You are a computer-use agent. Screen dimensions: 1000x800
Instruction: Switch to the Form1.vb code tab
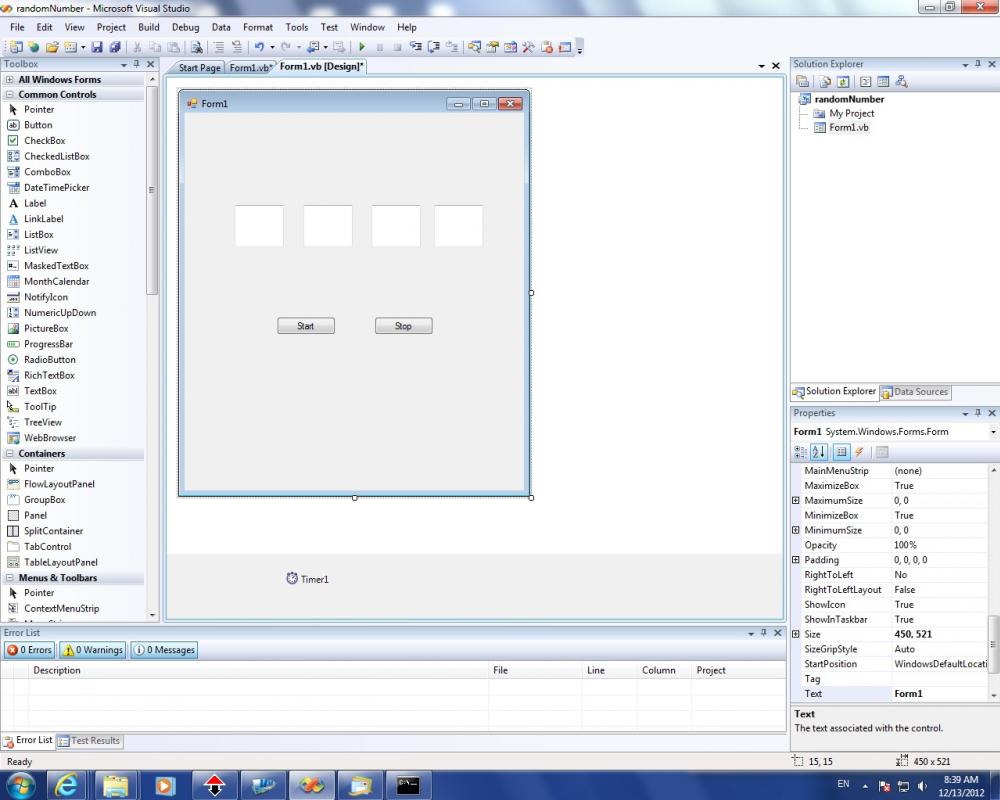(x=250, y=68)
